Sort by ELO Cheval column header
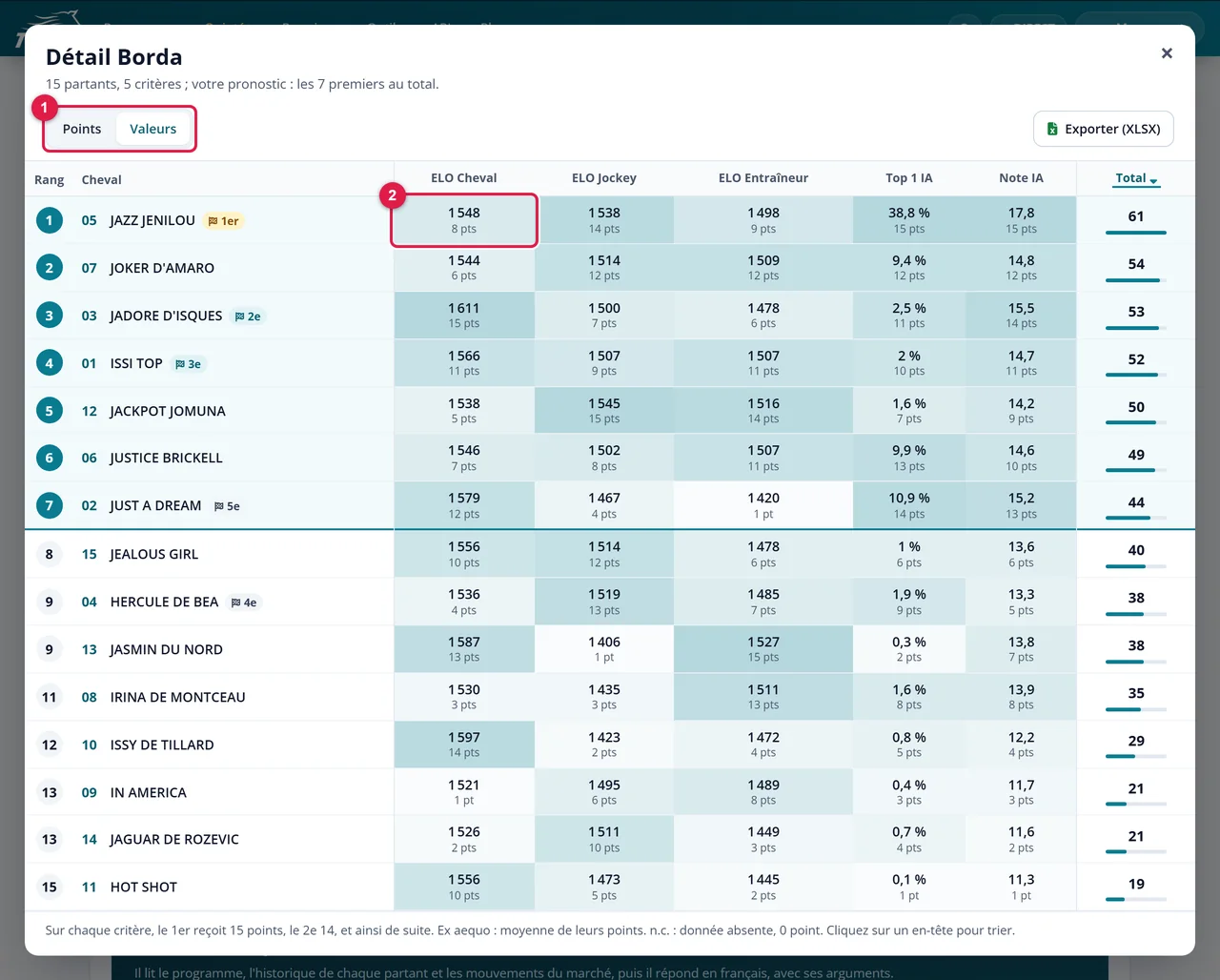 click(x=464, y=178)
